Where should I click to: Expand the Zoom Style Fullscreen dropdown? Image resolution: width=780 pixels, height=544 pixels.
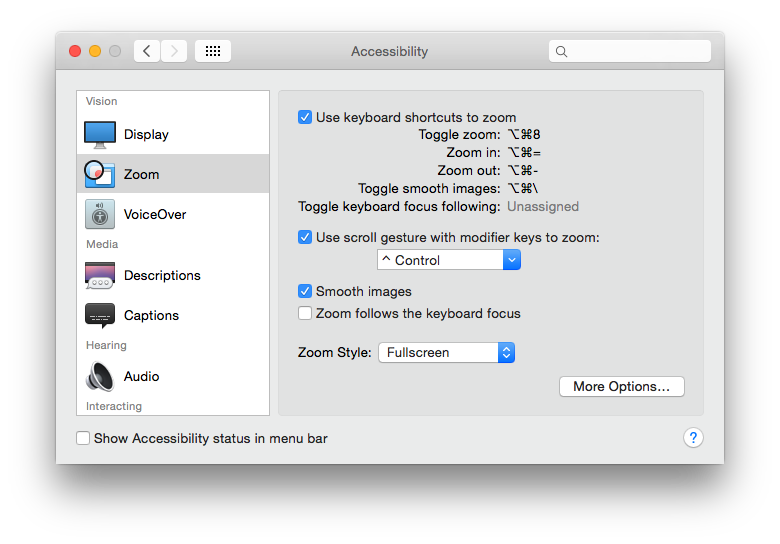tap(446, 352)
